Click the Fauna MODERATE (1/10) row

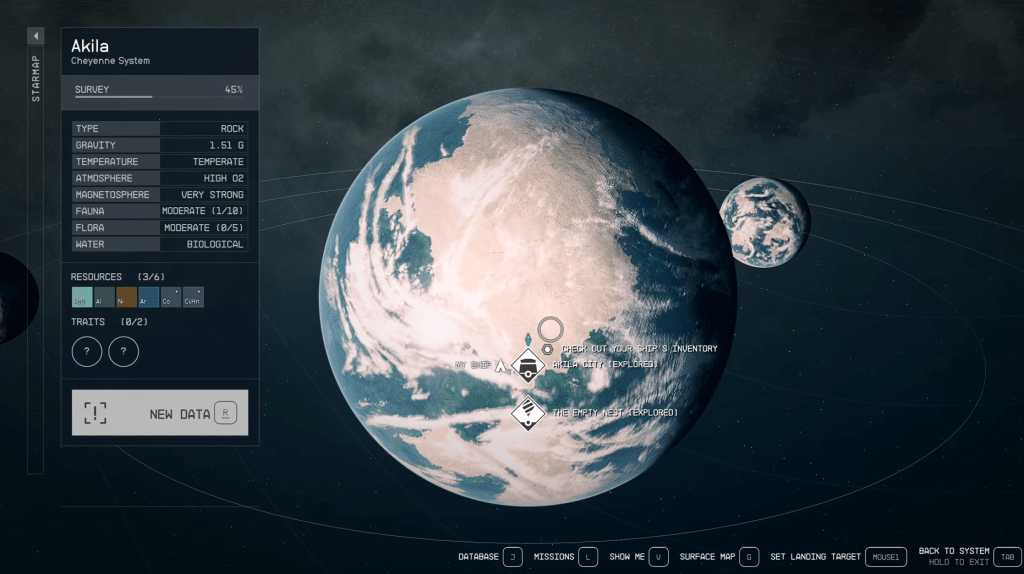159,211
